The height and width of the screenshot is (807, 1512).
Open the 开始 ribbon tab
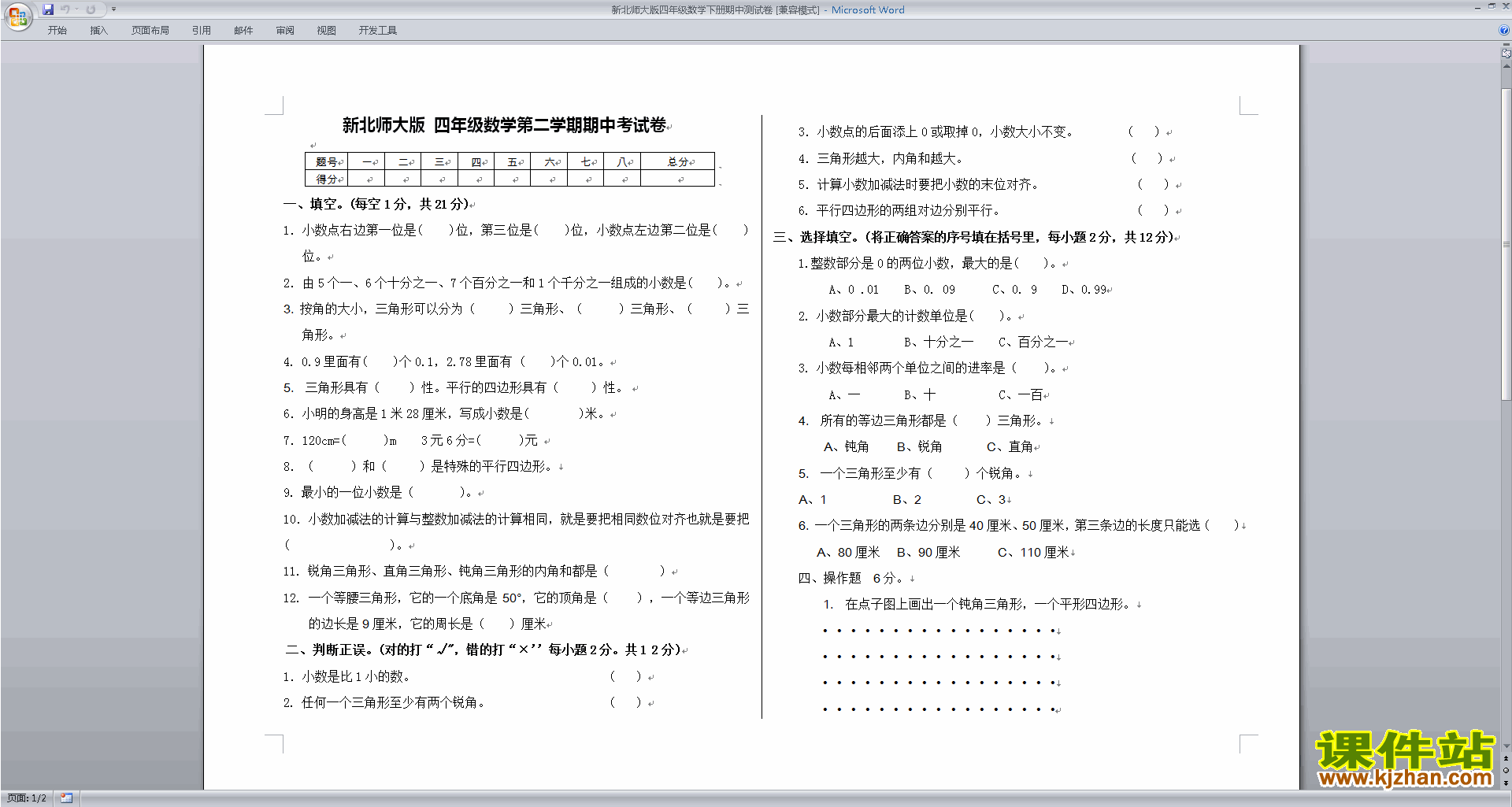coord(57,31)
